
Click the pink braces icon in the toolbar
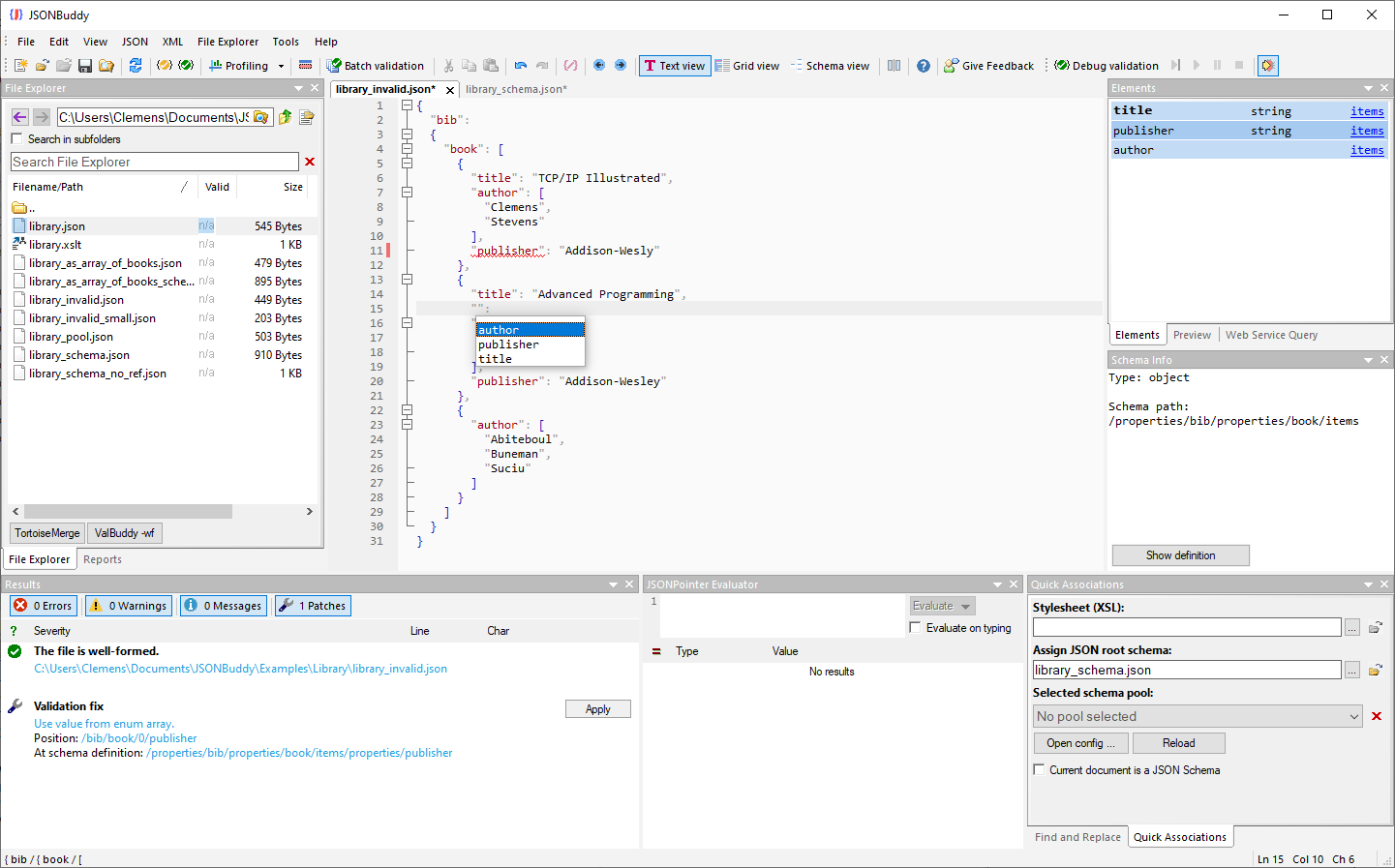[571, 66]
